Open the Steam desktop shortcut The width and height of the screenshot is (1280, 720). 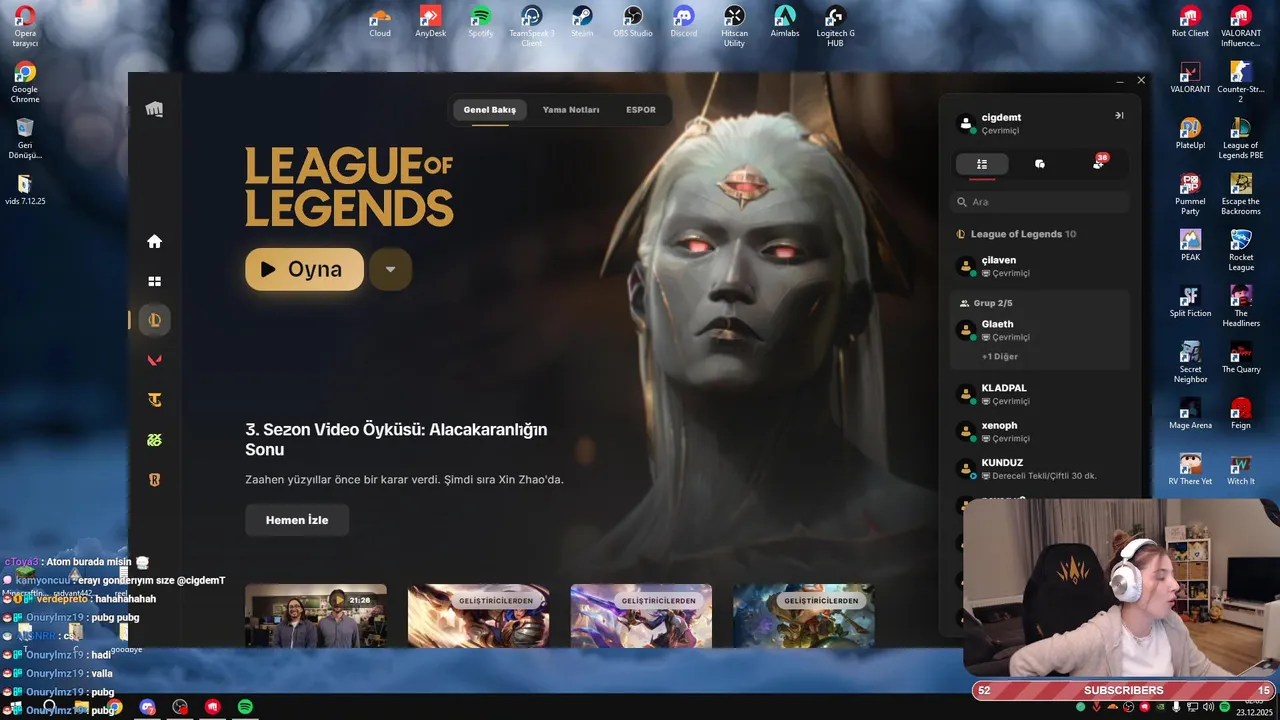tap(582, 22)
